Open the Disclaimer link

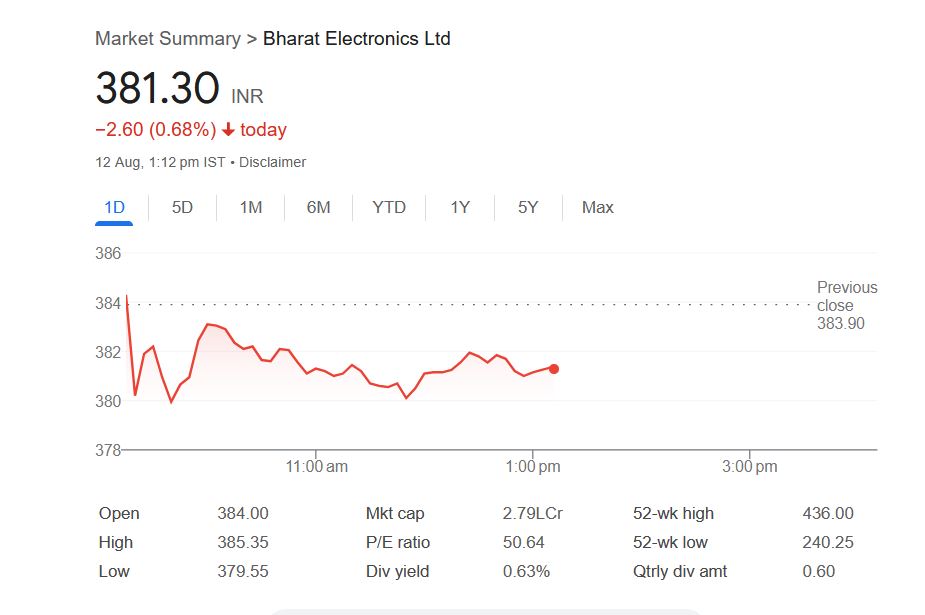coord(272,162)
